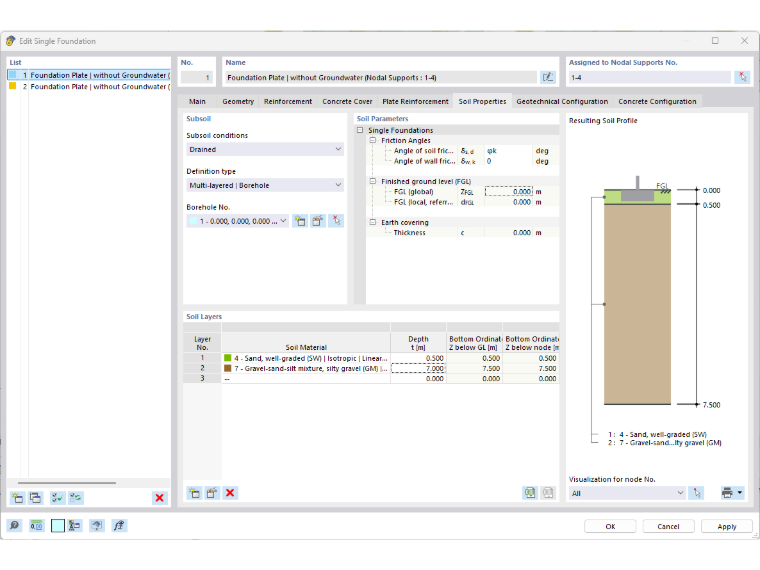Click the units 0.00 icon at bottom

[x=36, y=525]
